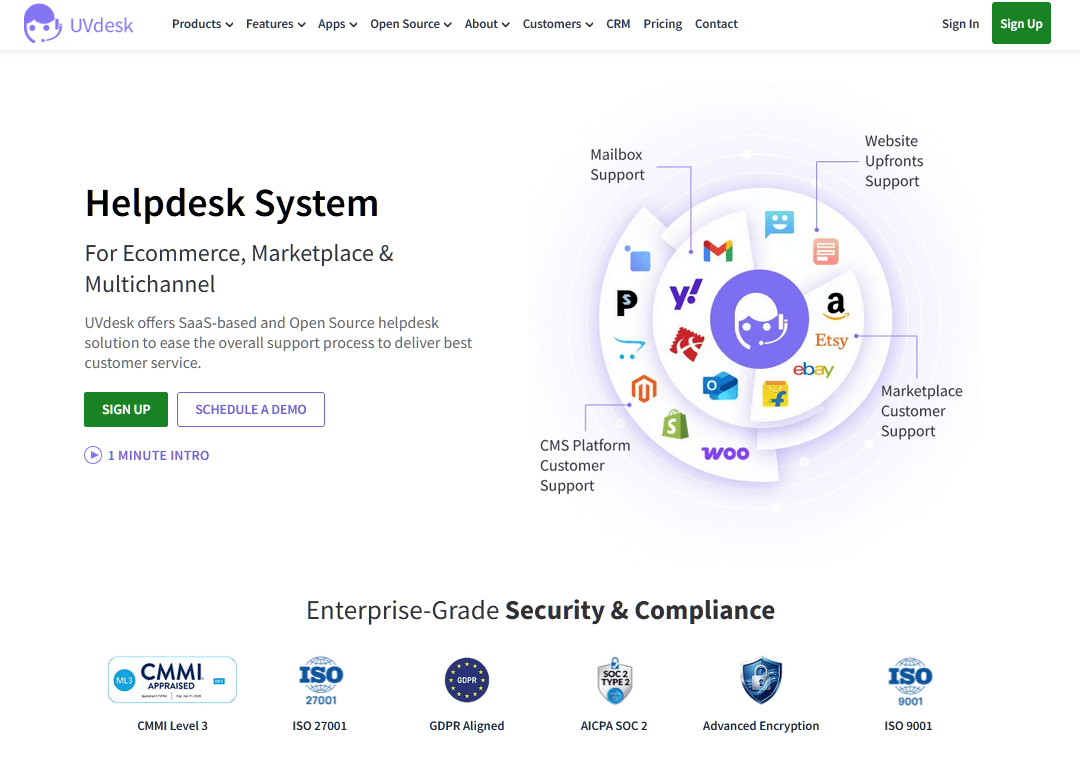Click the CMMI Level 3 caption
This screenshot has height=777, width=1080.
pos(172,726)
